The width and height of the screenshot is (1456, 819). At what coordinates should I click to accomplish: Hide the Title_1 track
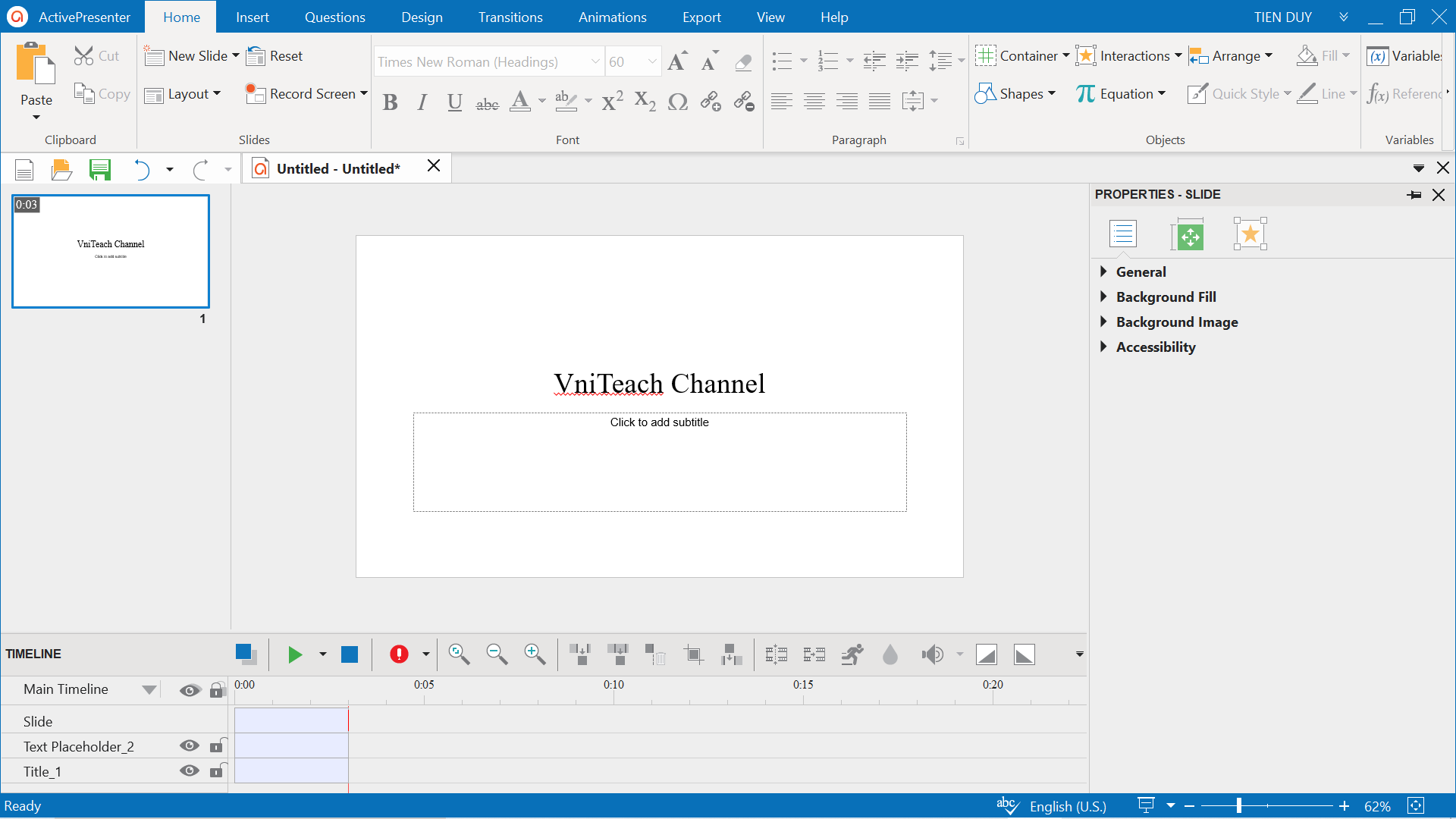190,771
